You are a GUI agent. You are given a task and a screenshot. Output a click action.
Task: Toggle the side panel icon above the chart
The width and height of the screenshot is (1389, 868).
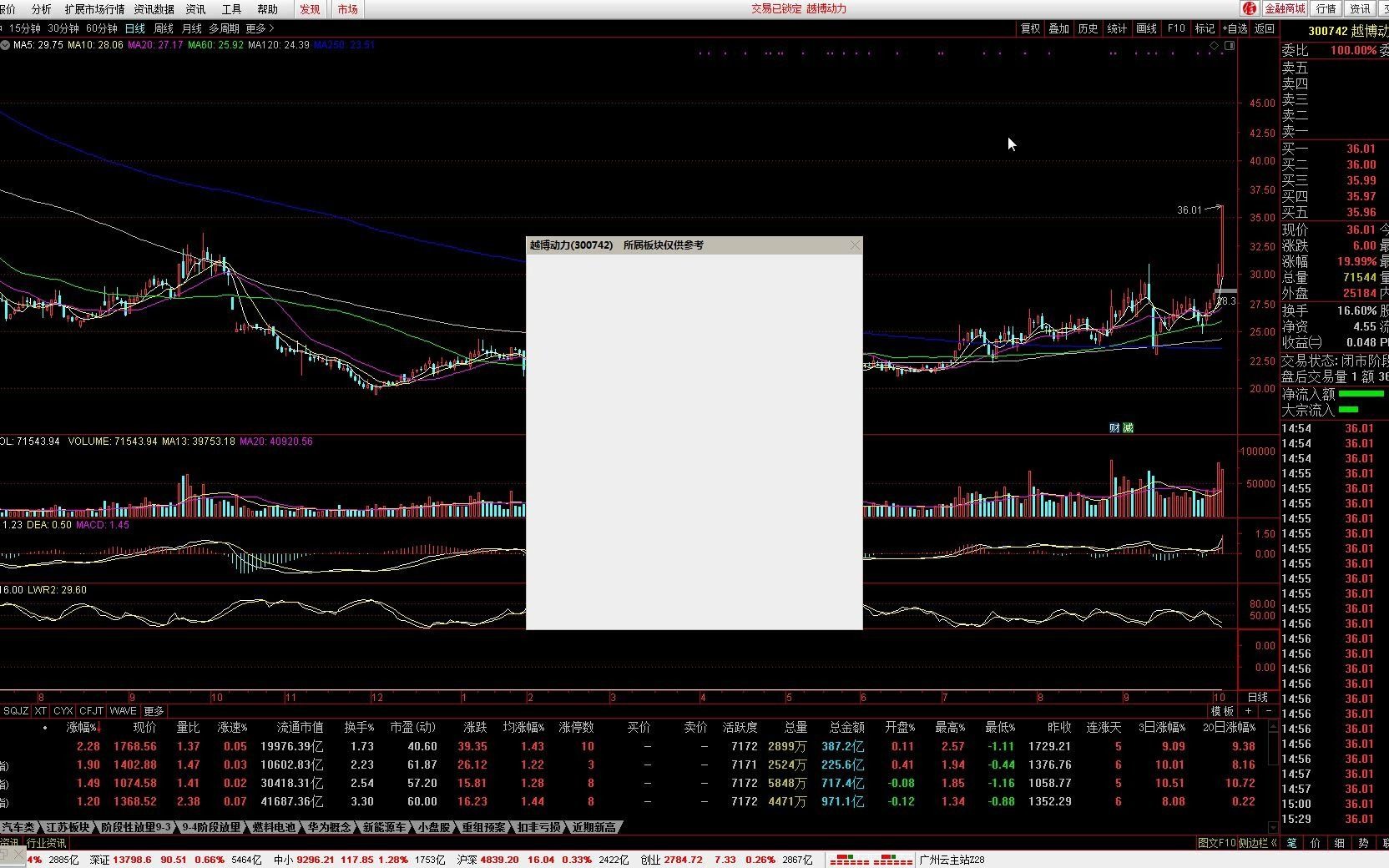pyautogui.click(x=1229, y=46)
